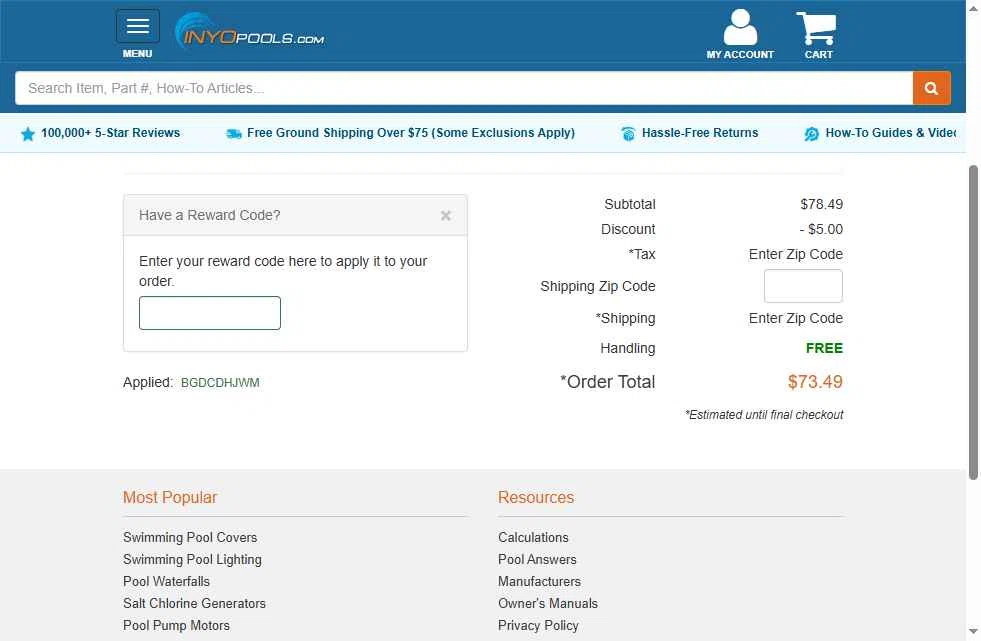981x641 pixels.
Task: Open Hassle-Free Returns link
Action: (699, 133)
